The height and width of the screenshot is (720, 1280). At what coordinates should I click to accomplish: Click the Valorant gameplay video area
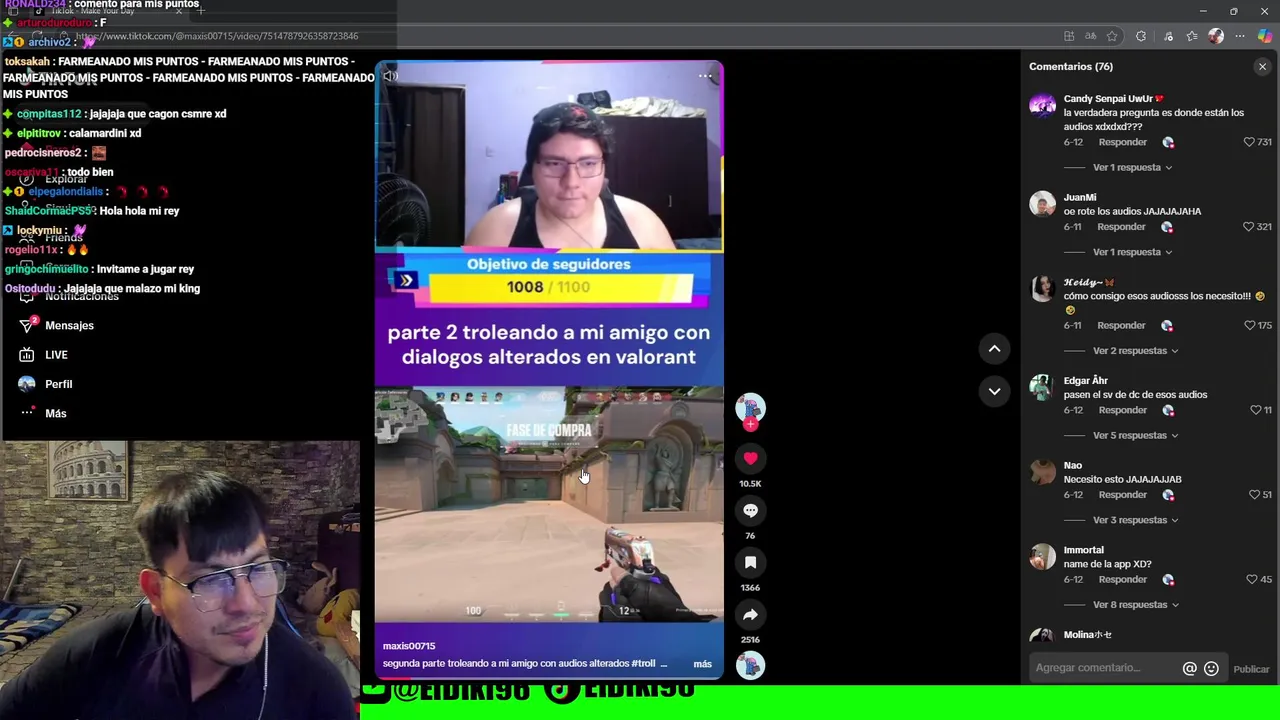[x=549, y=504]
